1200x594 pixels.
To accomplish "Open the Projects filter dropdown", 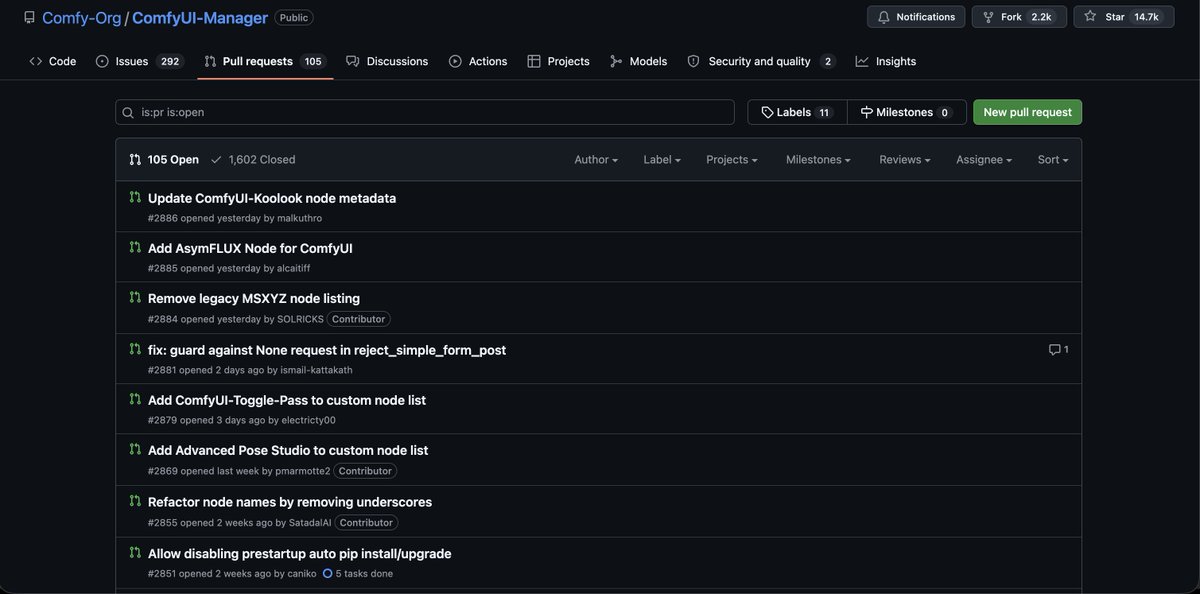I will 732,159.
